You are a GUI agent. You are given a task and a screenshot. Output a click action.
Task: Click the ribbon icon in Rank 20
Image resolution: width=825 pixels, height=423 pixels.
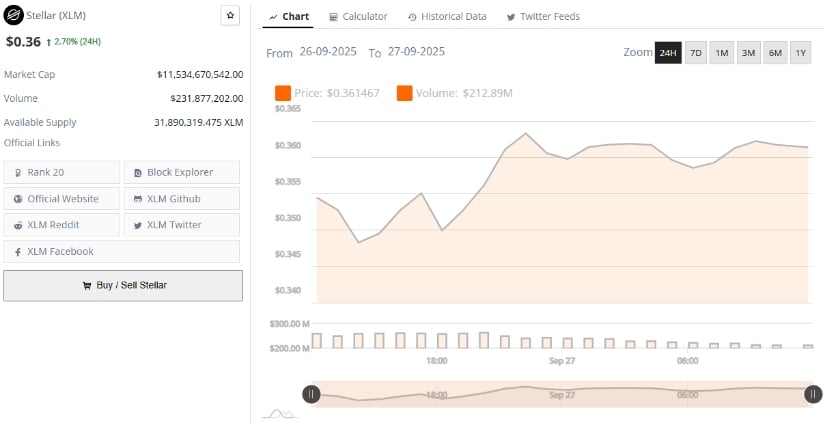pyautogui.click(x=18, y=173)
